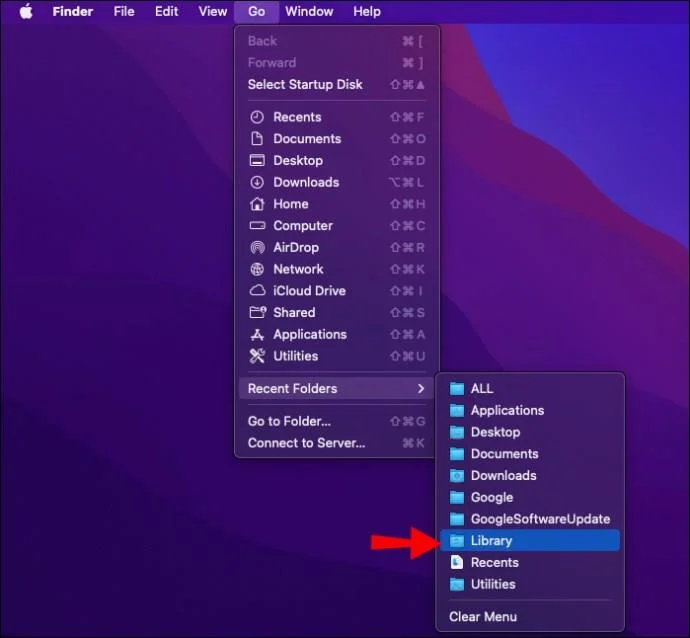Select Computer menu text
The image size is (690, 638).
(303, 226)
